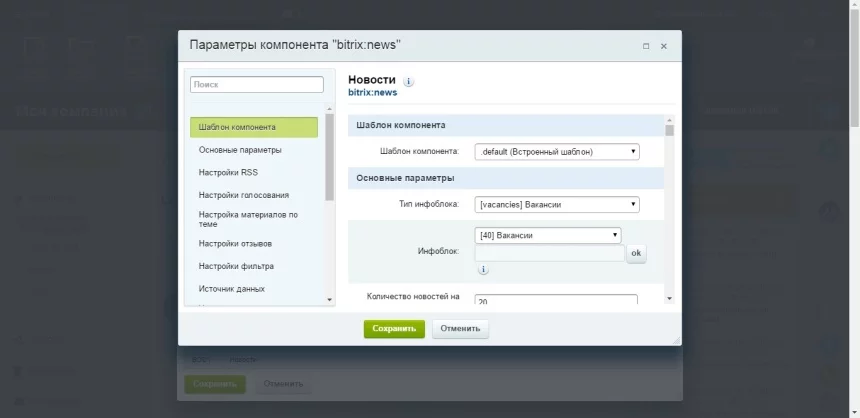The height and width of the screenshot is (418, 860).
Task: Open the Шаблон компонента dropdown
Action: pyautogui.click(x=557, y=152)
